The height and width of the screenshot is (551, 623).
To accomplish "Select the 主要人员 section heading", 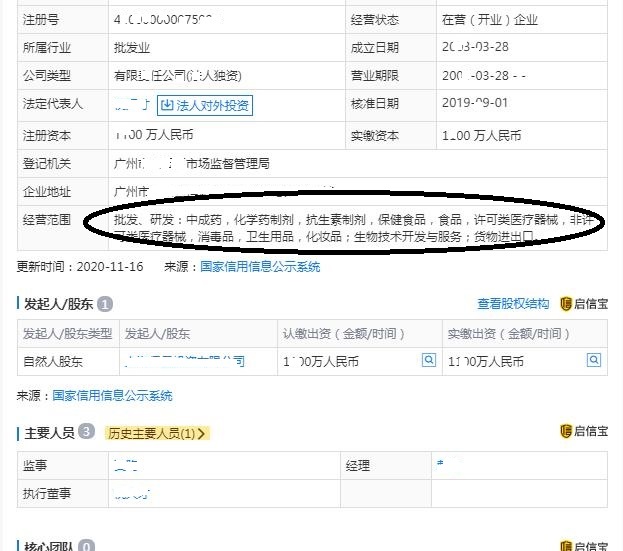I will (x=50, y=432).
